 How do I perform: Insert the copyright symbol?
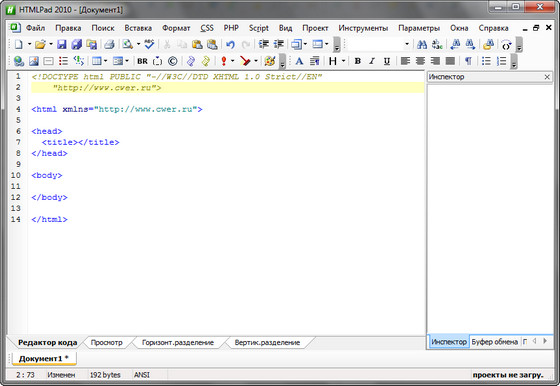pos(172,61)
